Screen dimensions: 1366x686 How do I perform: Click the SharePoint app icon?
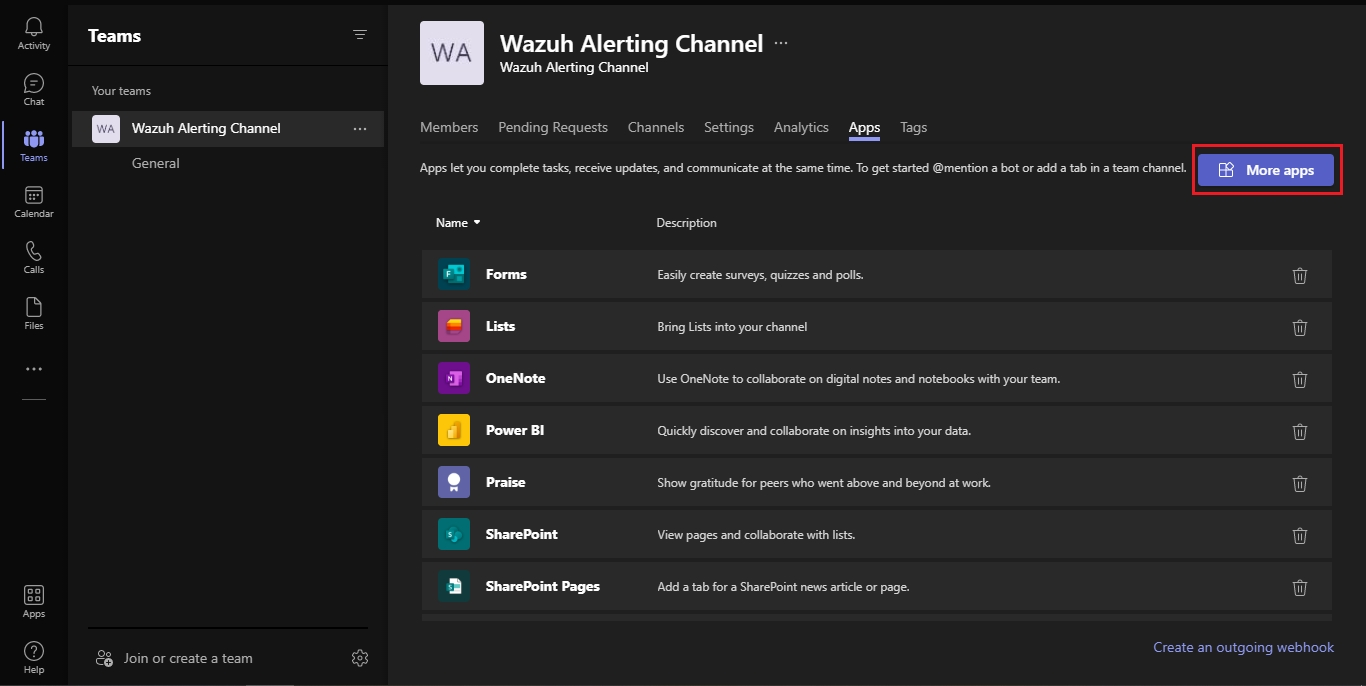(x=454, y=534)
